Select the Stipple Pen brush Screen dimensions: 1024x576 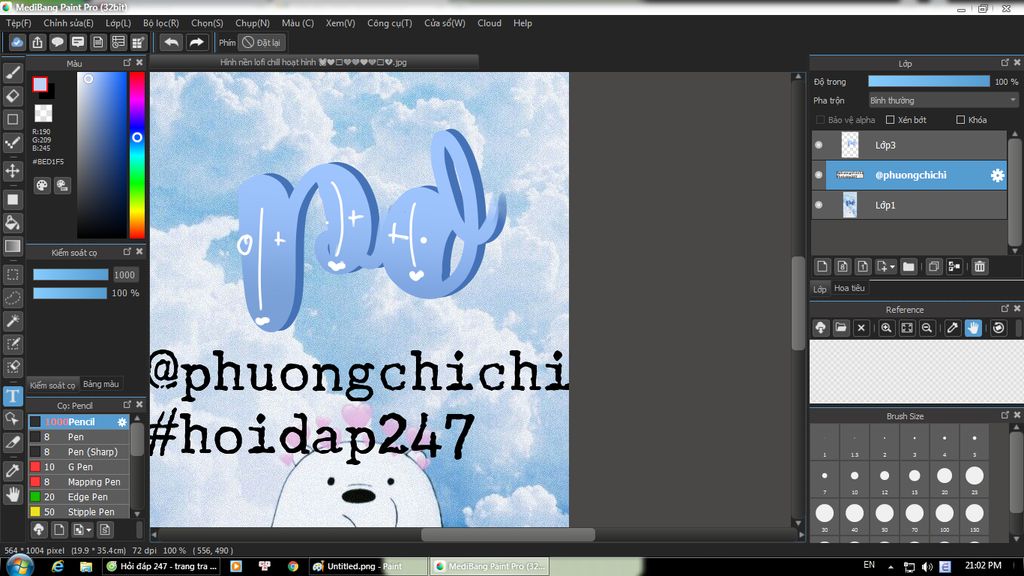(x=79, y=512)
